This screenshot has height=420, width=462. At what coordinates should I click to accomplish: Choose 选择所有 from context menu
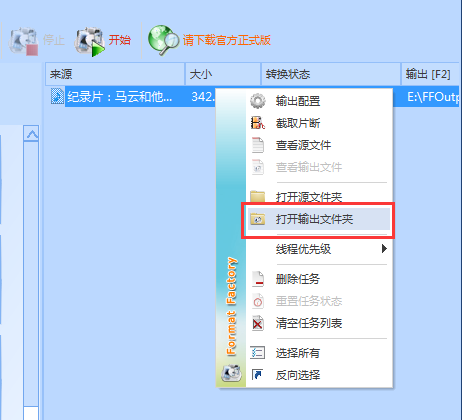pos(319,353)
